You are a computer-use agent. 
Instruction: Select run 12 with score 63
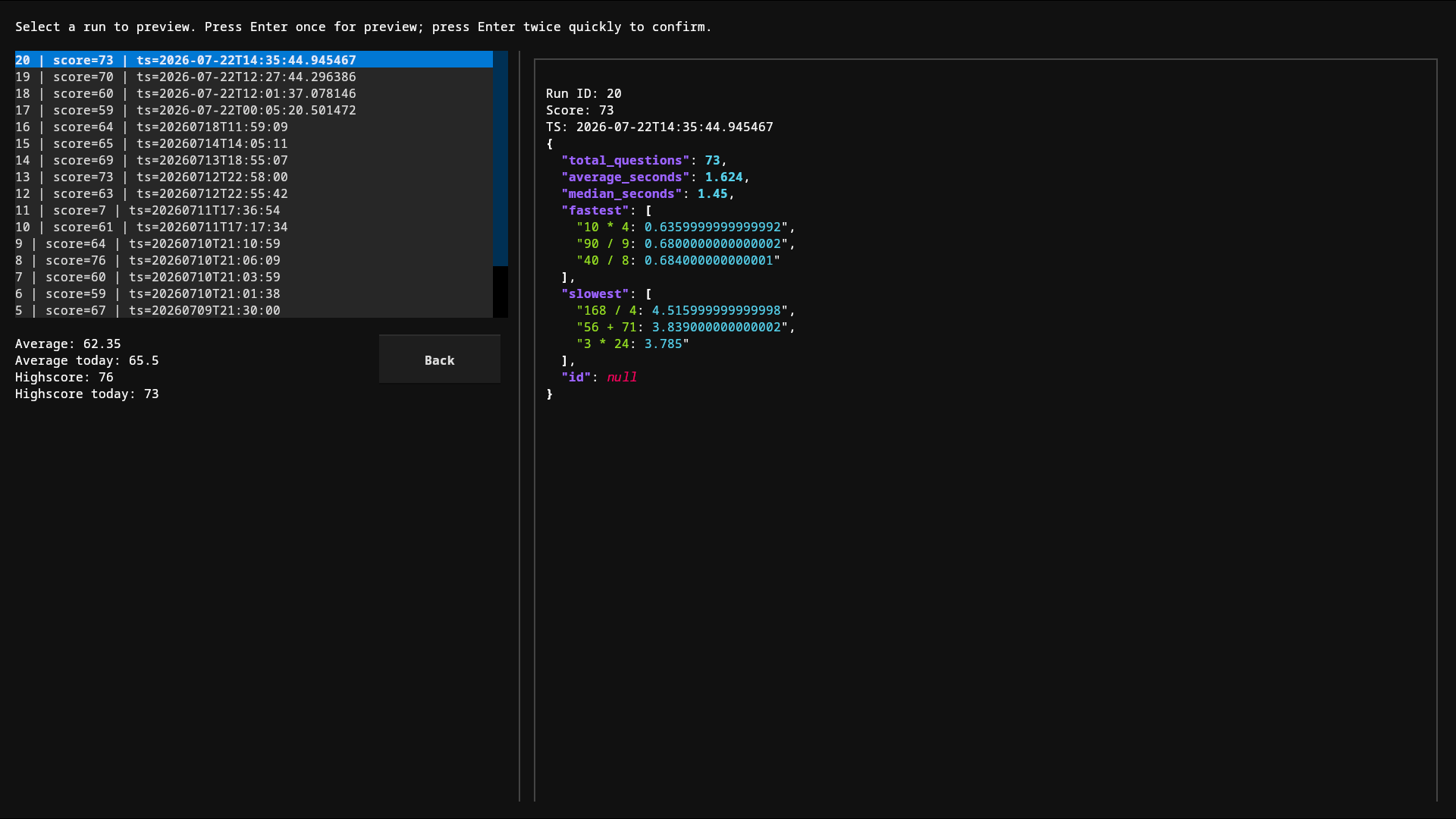(x=254, y=193)
